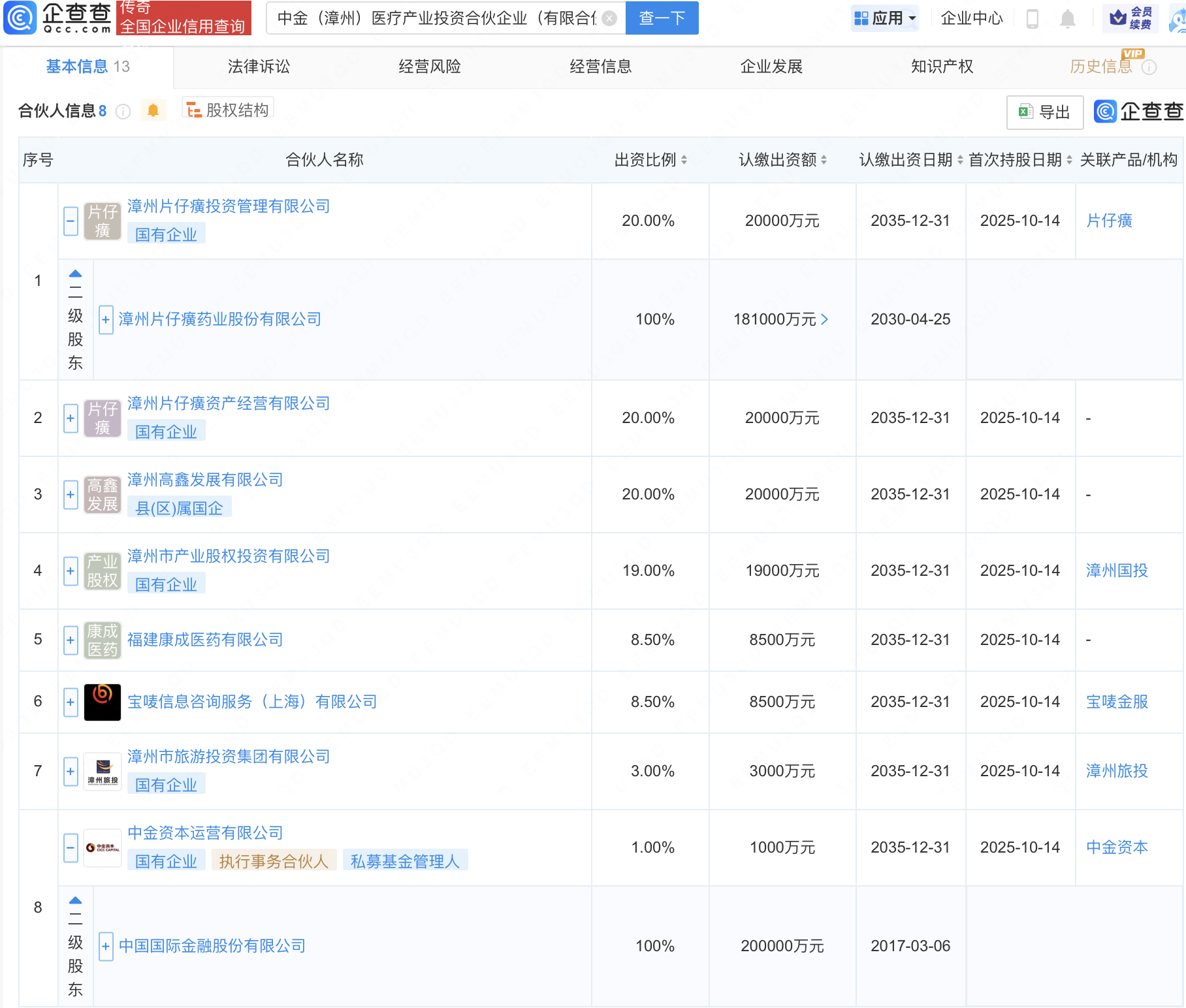Open the notifications bell in header
1186x1008 pixels.
1067,19
